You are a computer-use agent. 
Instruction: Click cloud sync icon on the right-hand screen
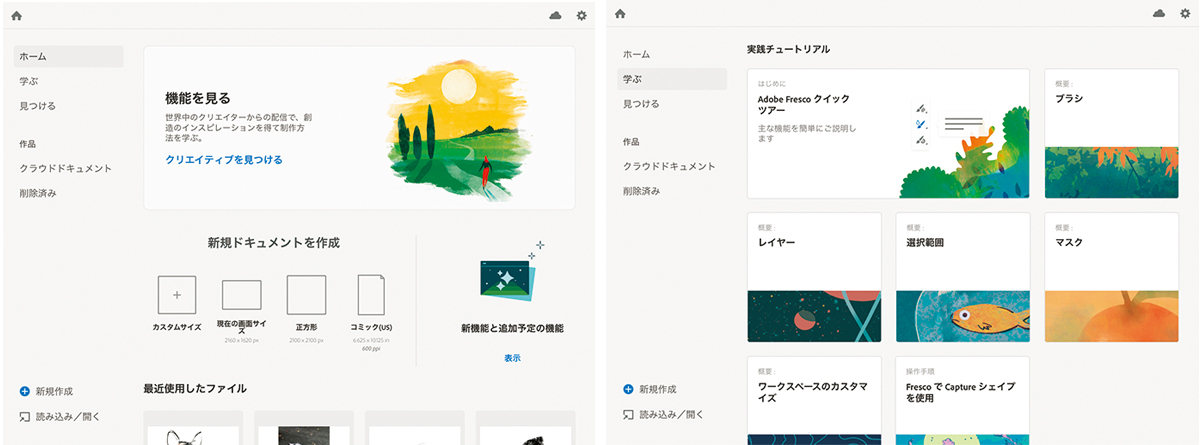(1159, 14)
